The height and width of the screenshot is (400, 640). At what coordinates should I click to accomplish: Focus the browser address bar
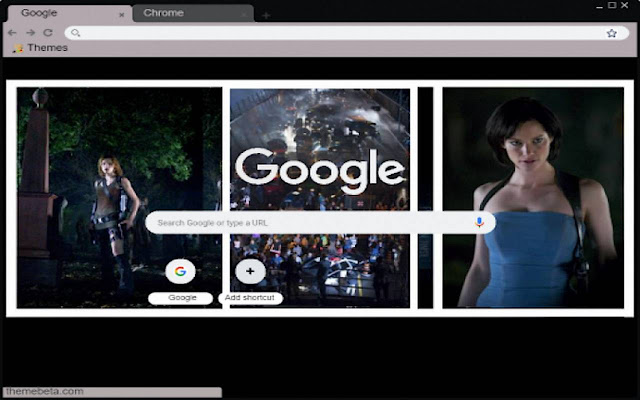click(x=347, y=33)
